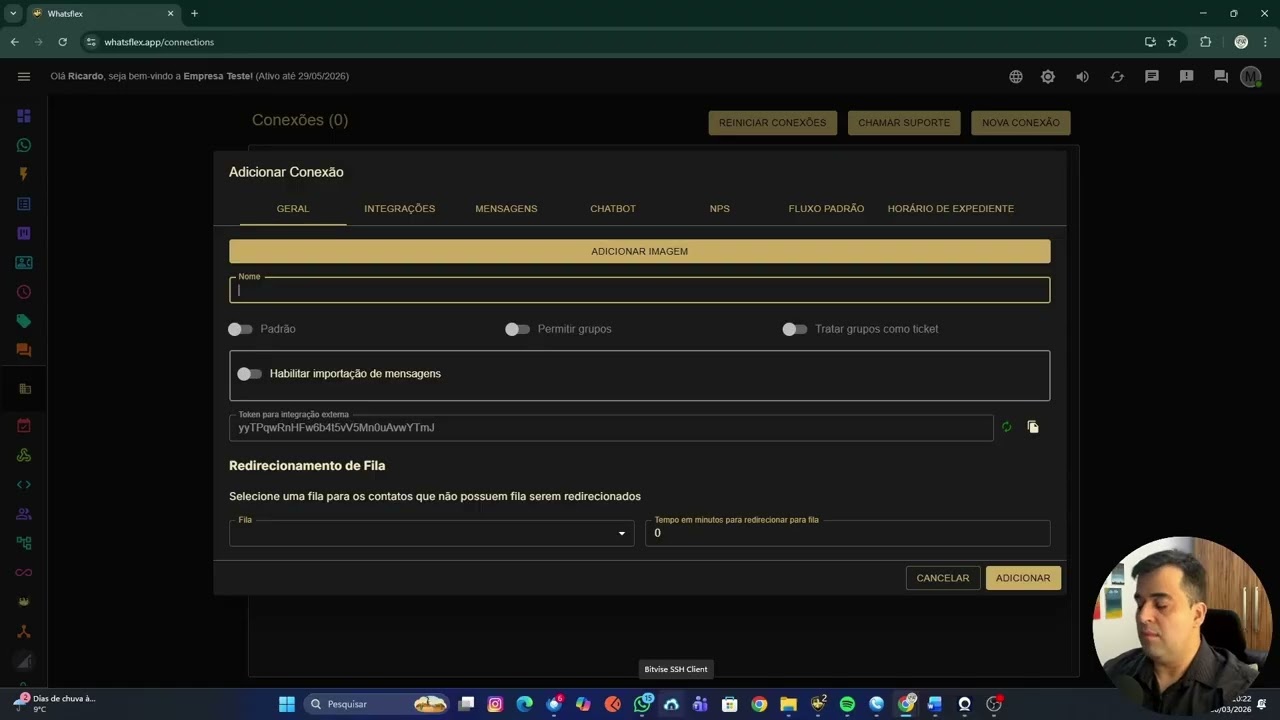
Task: Toggle Tratar grupos como ticket switch
Action: [x=795, y=329]
